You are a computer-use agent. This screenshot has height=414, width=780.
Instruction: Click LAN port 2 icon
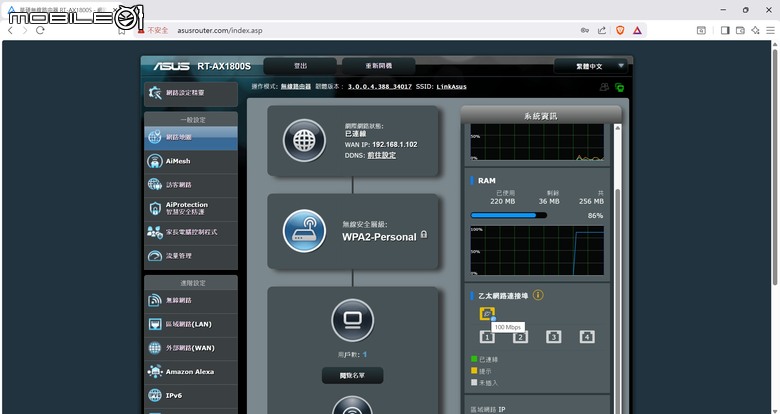pyautogui.click(x=520, y=337)
